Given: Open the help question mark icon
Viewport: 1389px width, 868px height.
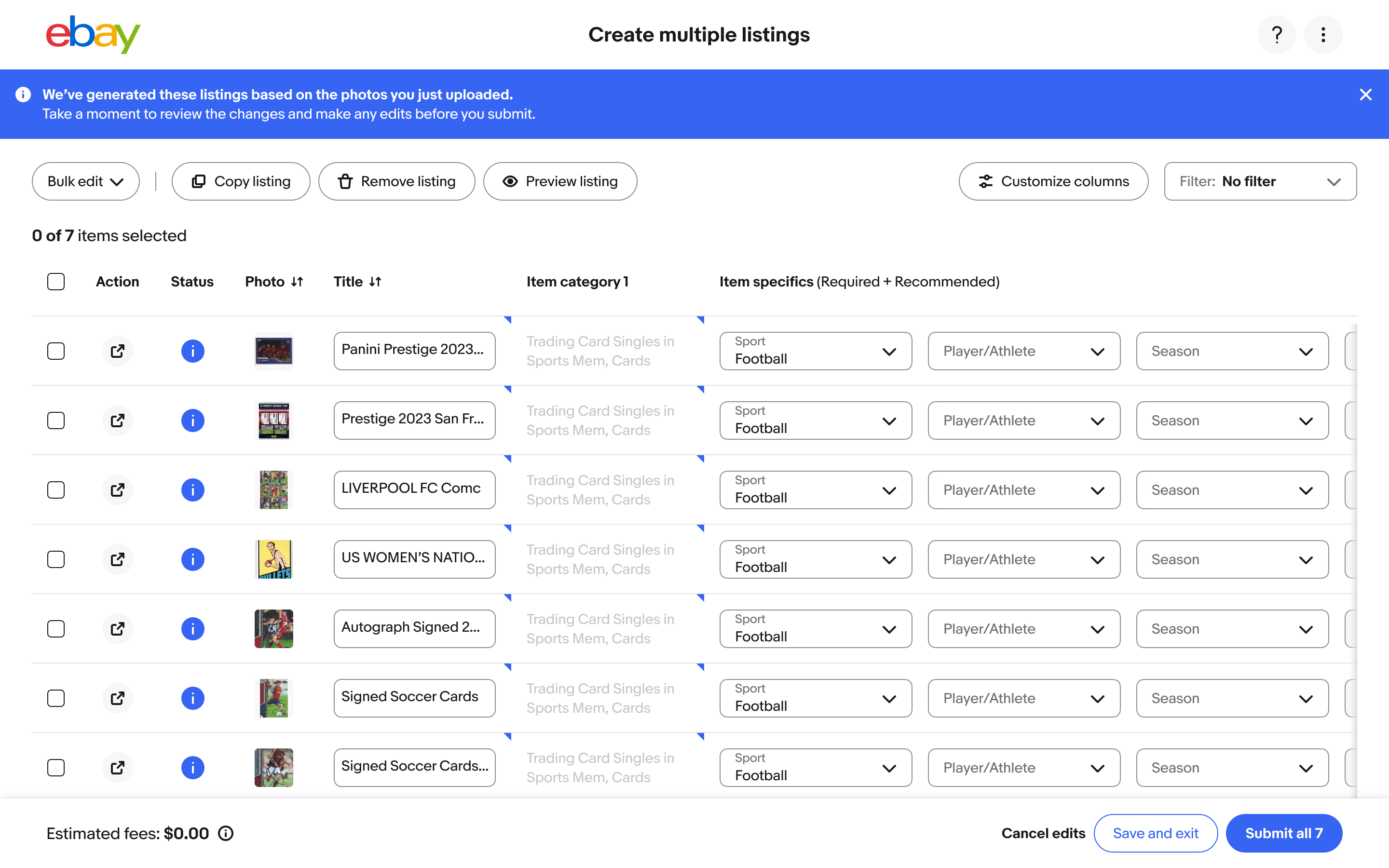Looking at the screenshot, I should click(1277, 34).
